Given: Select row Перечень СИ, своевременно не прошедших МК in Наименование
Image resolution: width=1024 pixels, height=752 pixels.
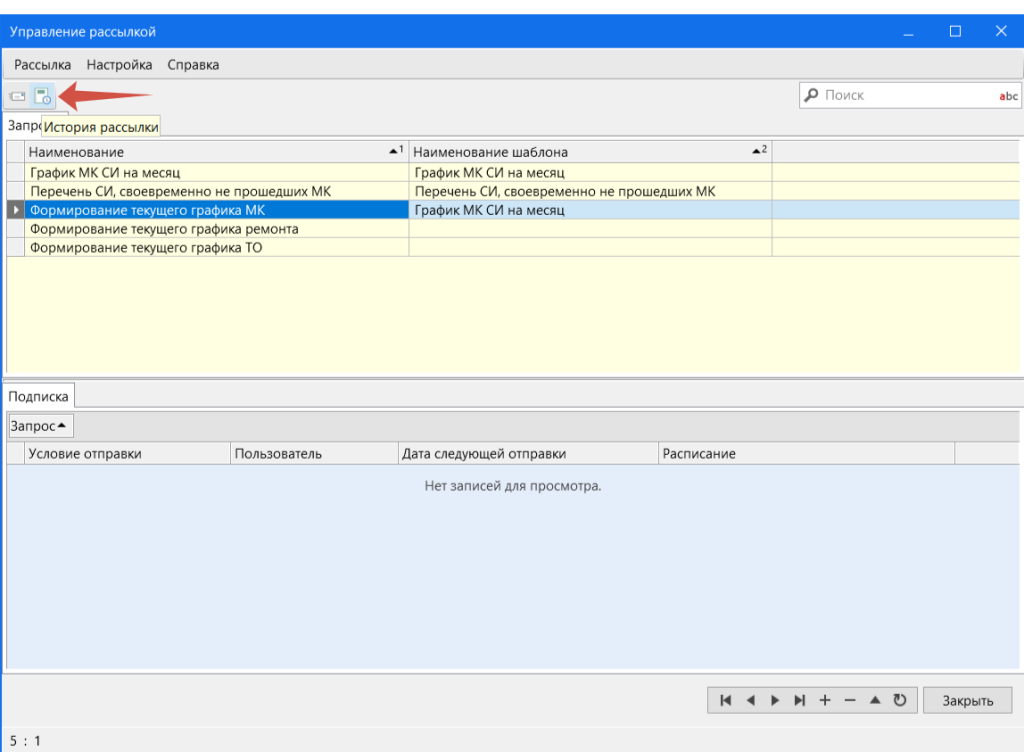Looking at the screenshot, I should point(216,191).
